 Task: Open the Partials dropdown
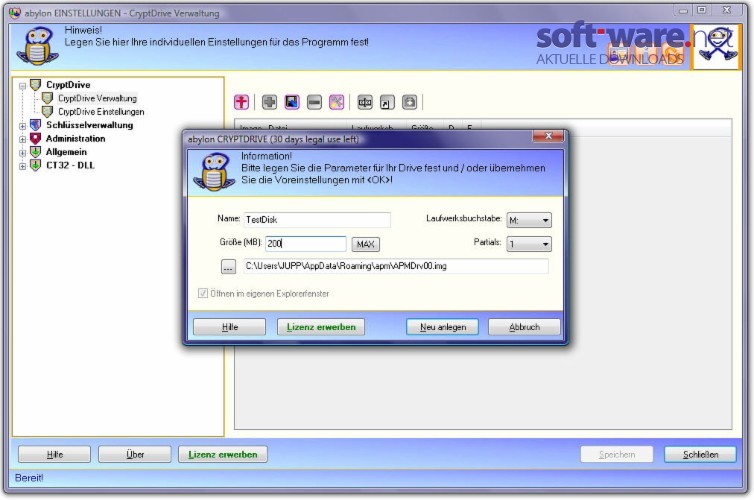click(529, 244)
